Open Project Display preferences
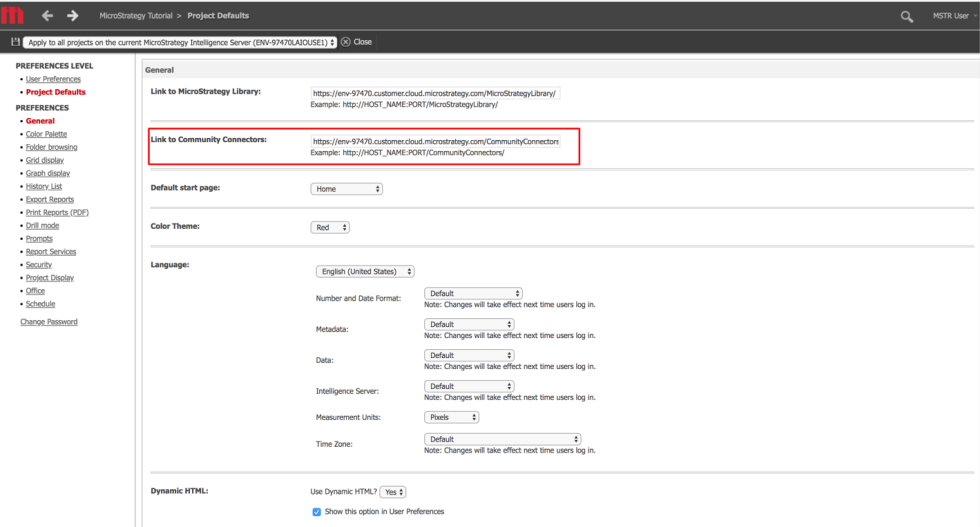The height and width of the screenshot is (527, 980). coord(49,278)
